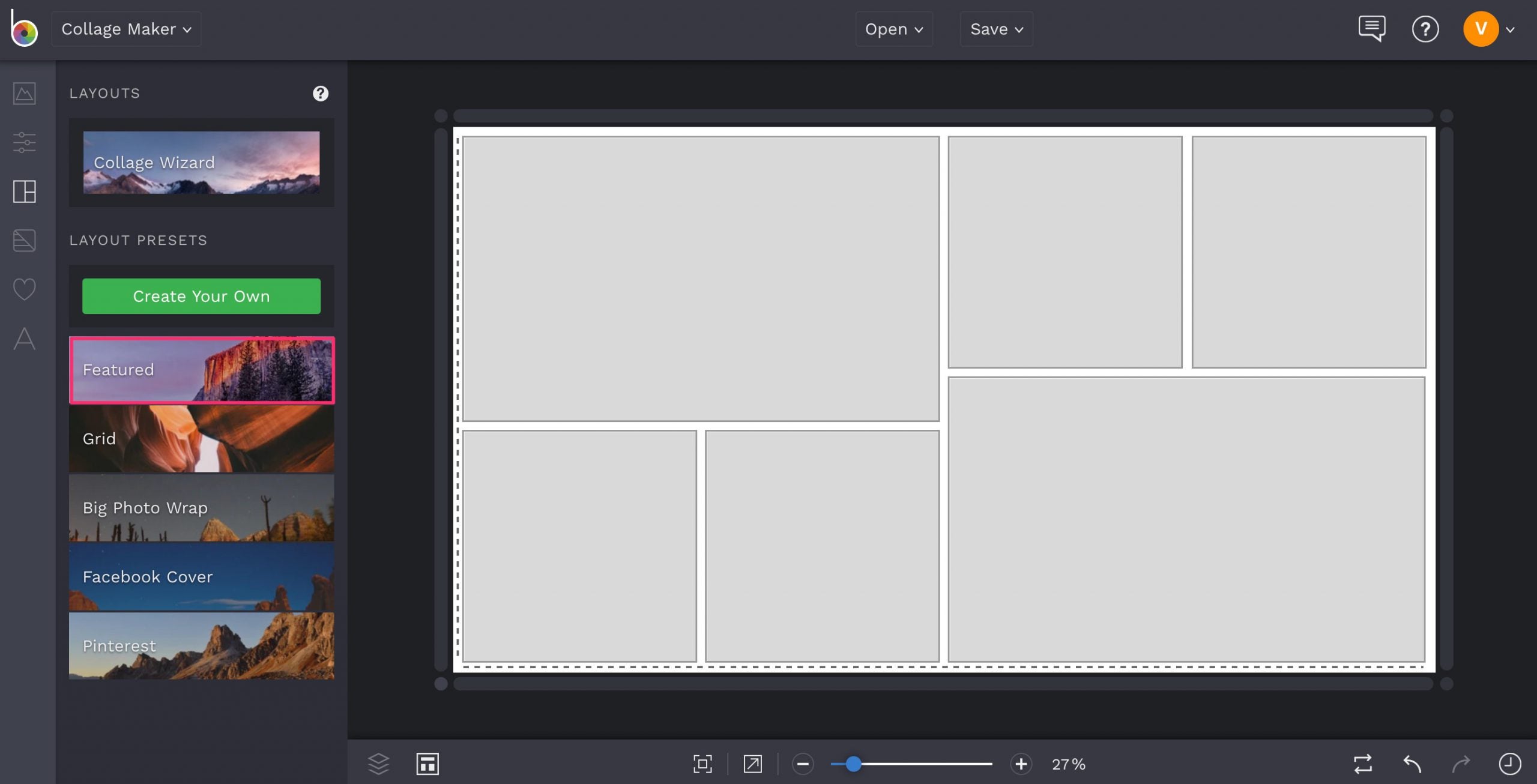Open the Open dropdown menu
The width and height of the screenshot is (1537, 784).
[x=893, y=29]
